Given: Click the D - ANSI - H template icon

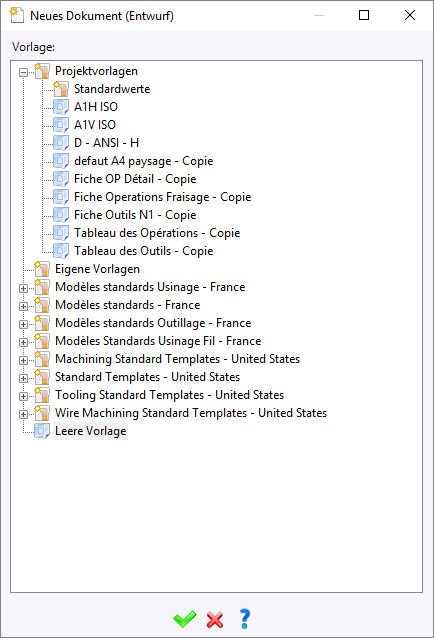Looking at the screenshot, I should 61,143.
